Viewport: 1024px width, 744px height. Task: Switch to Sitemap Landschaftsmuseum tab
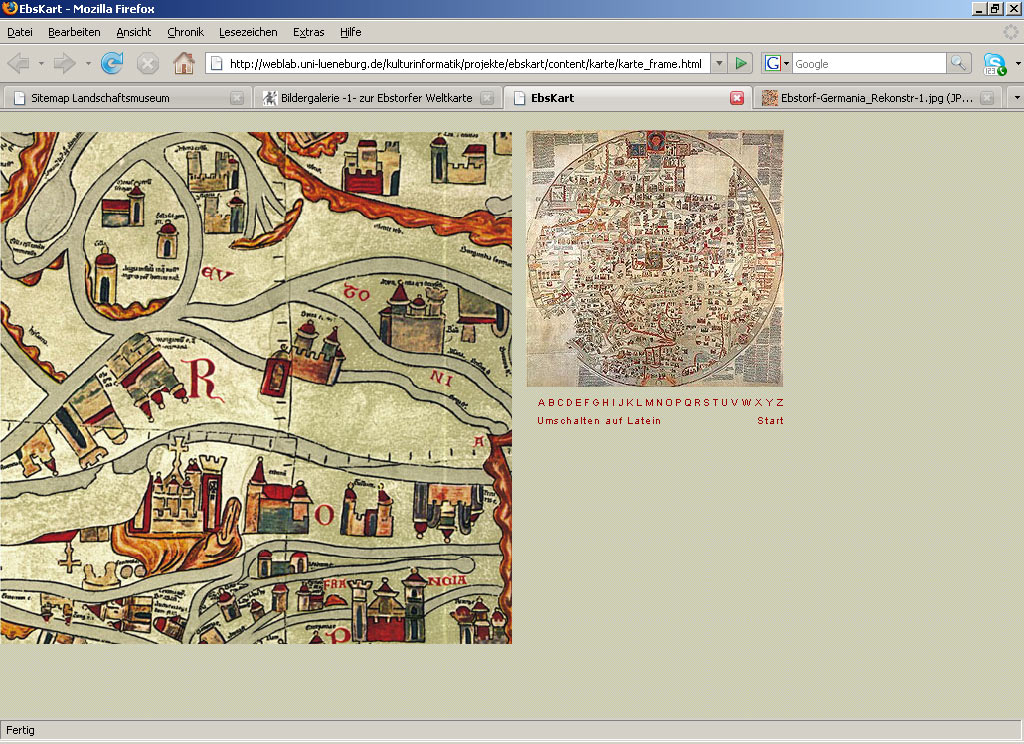125,98
